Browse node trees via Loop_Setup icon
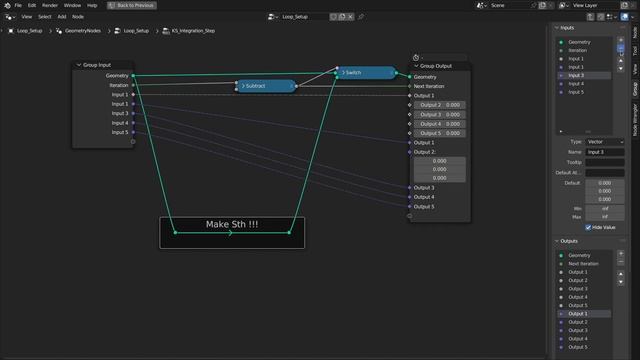Viewport: 640px width, 360px height. click(273, 17)
